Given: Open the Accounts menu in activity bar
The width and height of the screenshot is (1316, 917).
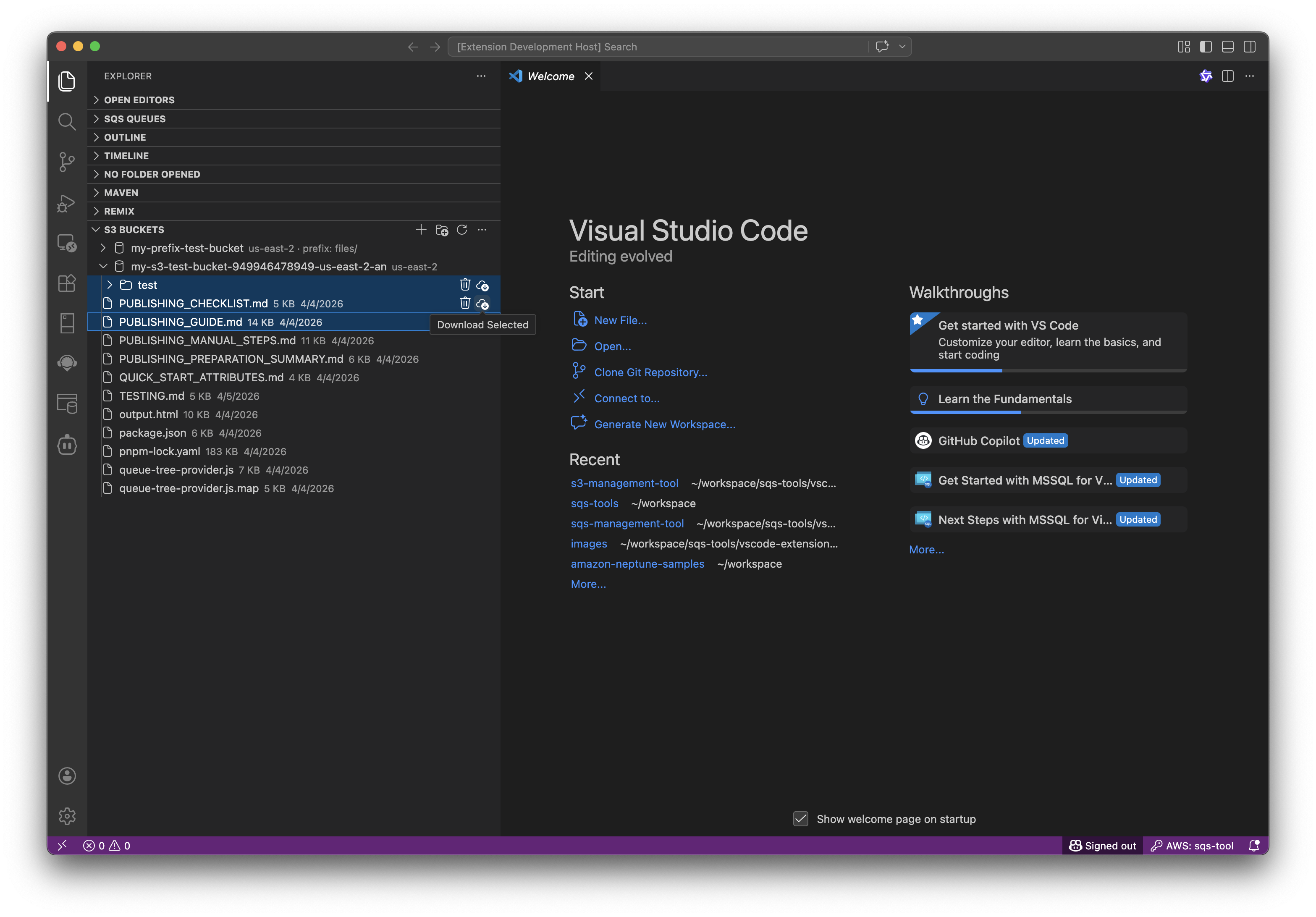Looking at the screenshot, I should click(67, 776).
